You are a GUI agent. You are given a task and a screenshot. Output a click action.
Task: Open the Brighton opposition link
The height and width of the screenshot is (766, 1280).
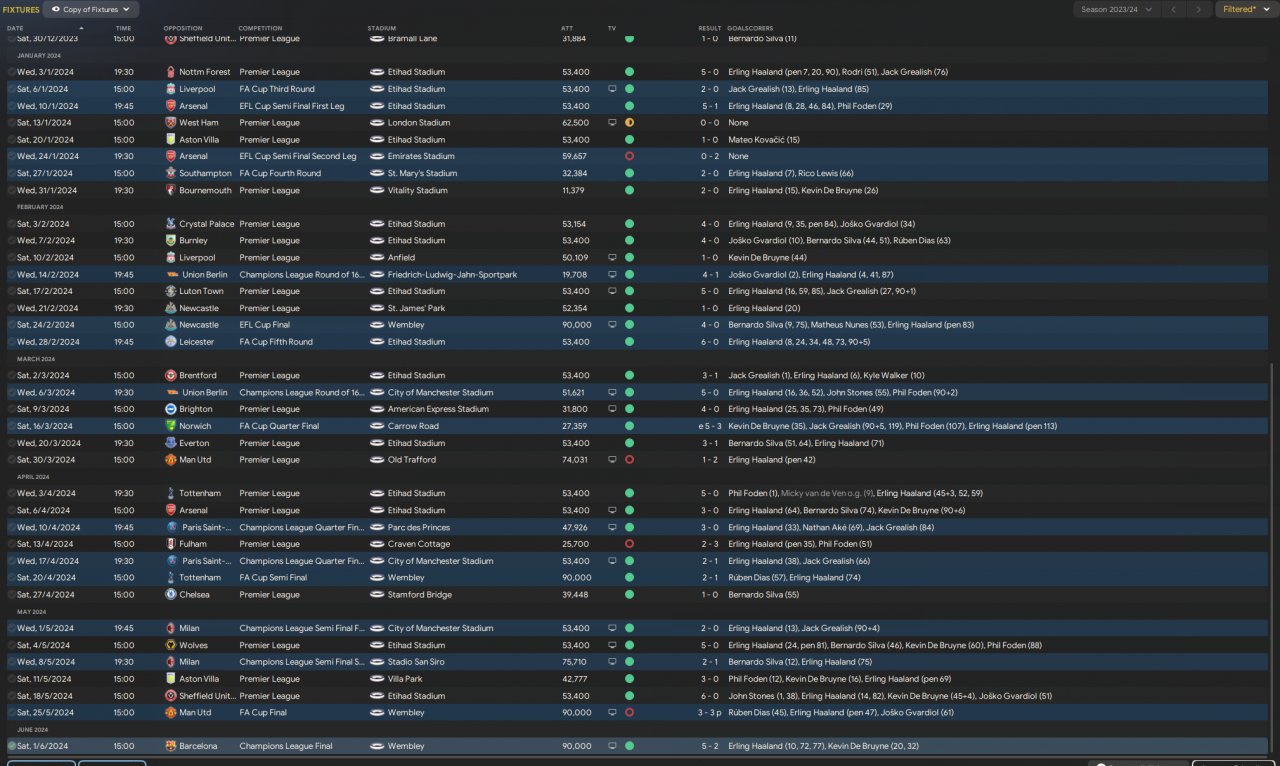196,409
